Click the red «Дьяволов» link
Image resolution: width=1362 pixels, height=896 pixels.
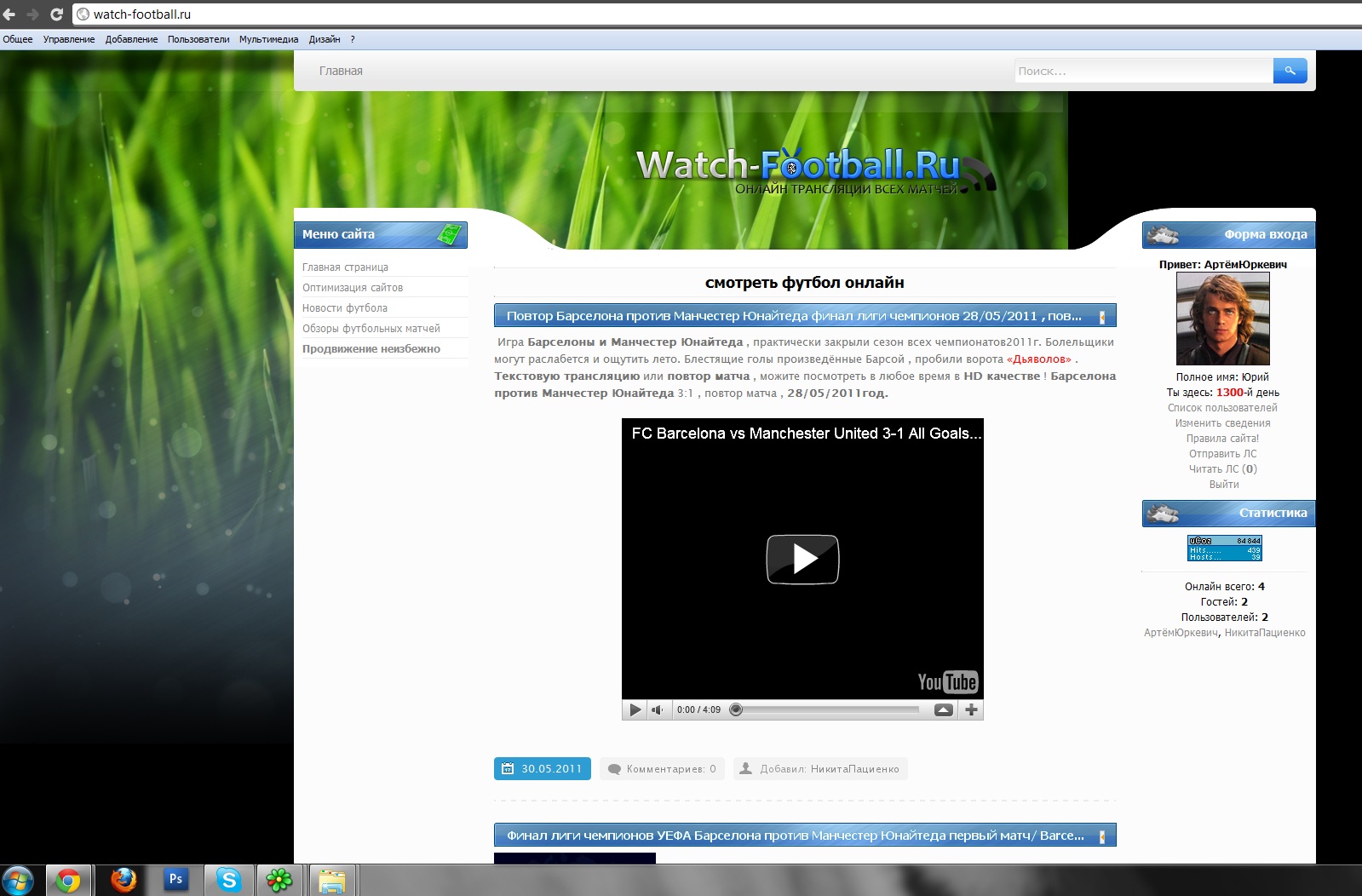click(1039, 359)
